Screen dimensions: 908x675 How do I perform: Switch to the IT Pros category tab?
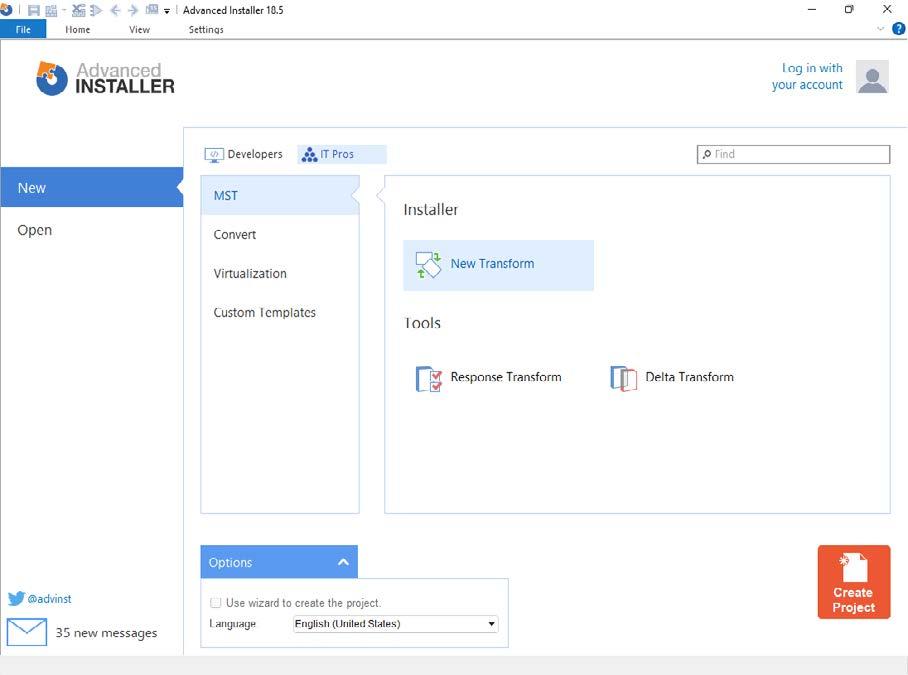coord(342,155)
